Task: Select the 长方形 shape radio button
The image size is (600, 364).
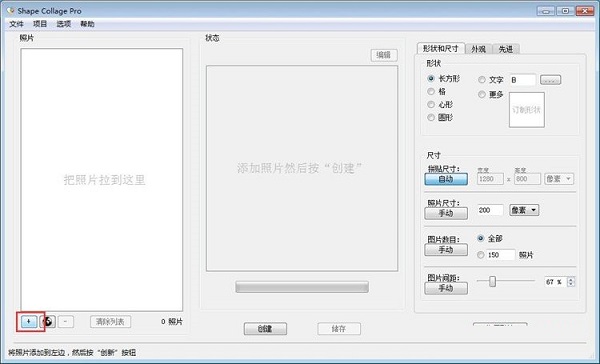Action: (x=431, y=78)
